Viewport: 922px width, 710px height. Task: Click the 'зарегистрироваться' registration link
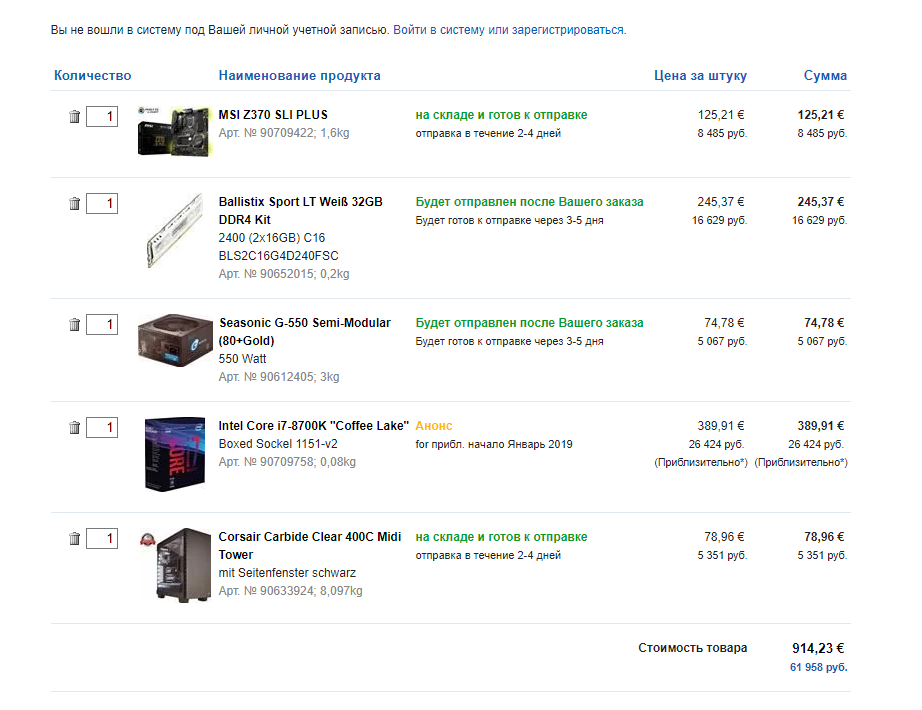point(568,30)
